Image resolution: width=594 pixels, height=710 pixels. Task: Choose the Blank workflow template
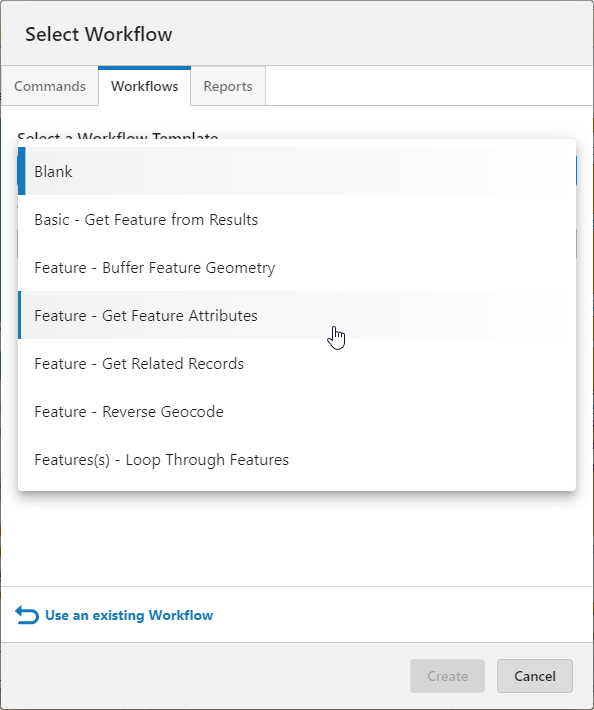(x=297, y=171)
